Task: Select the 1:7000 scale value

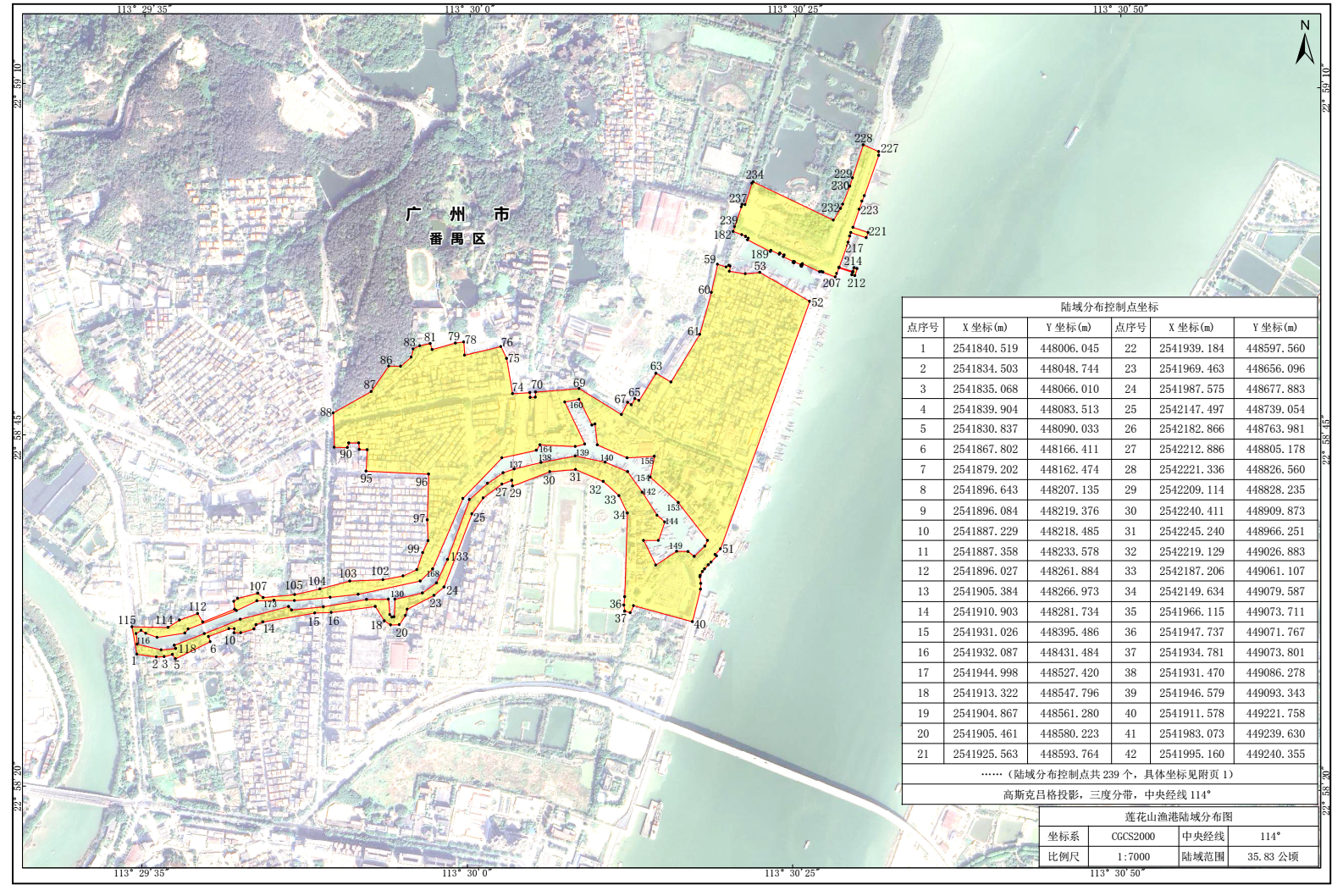Action: pos(1132,856)
